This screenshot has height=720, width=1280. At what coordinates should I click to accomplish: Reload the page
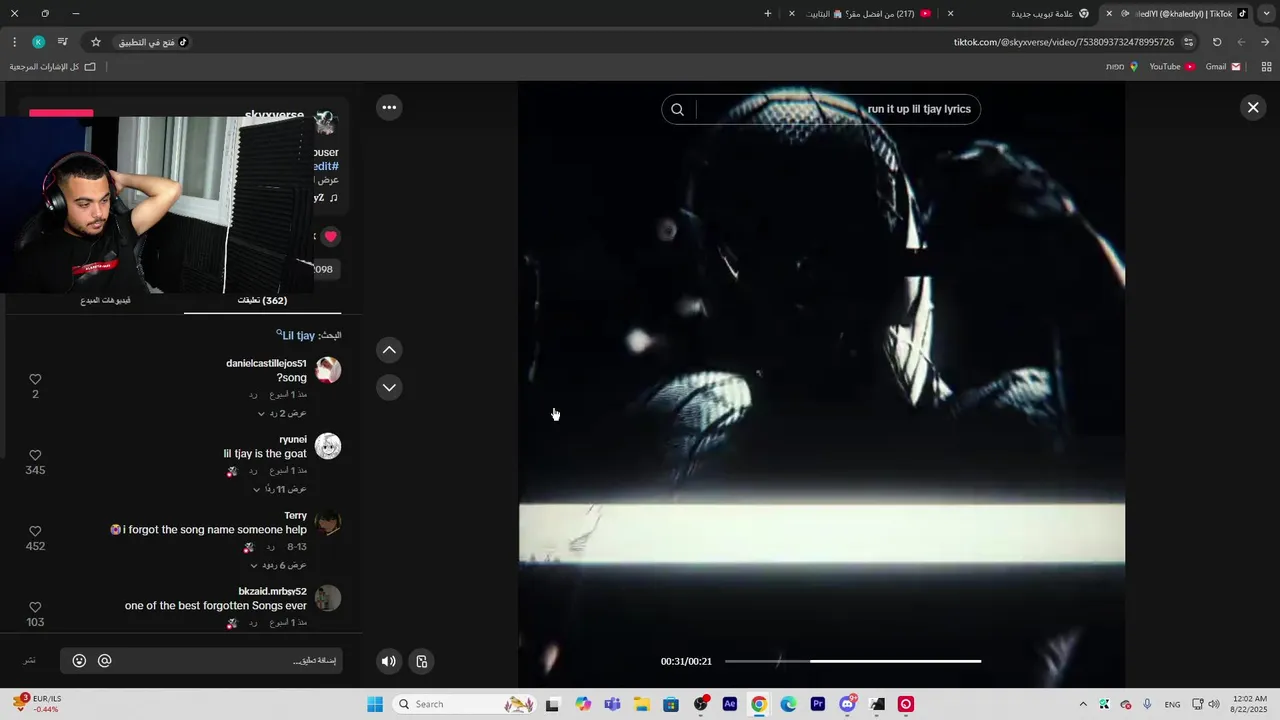click(x=1217, y=42)
